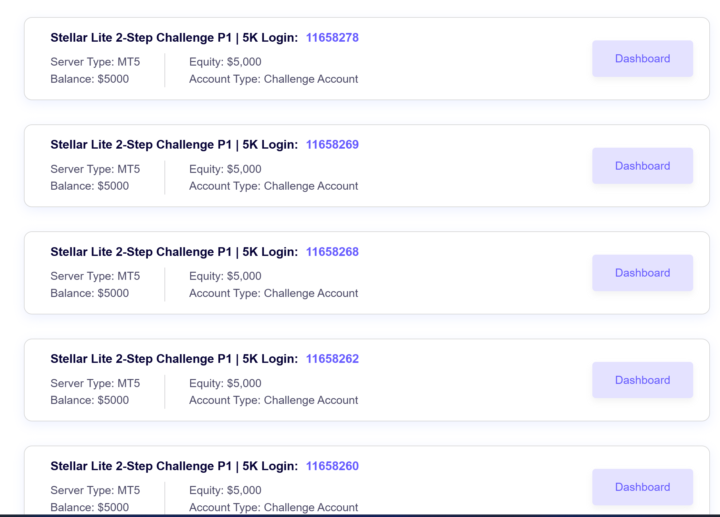This screenshot has width=720, height=517.
Task: Click the 11658268 login link
Action: coord(332,252)
